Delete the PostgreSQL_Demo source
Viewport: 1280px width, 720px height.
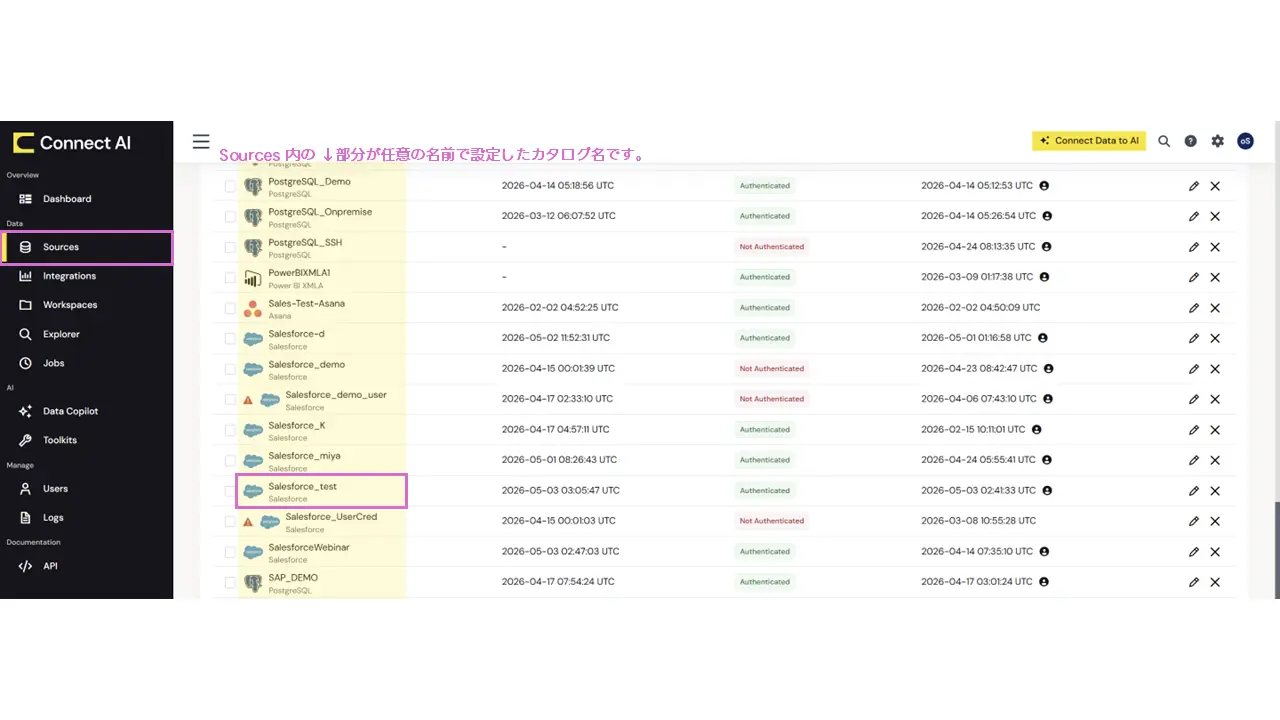(1215, 186)
